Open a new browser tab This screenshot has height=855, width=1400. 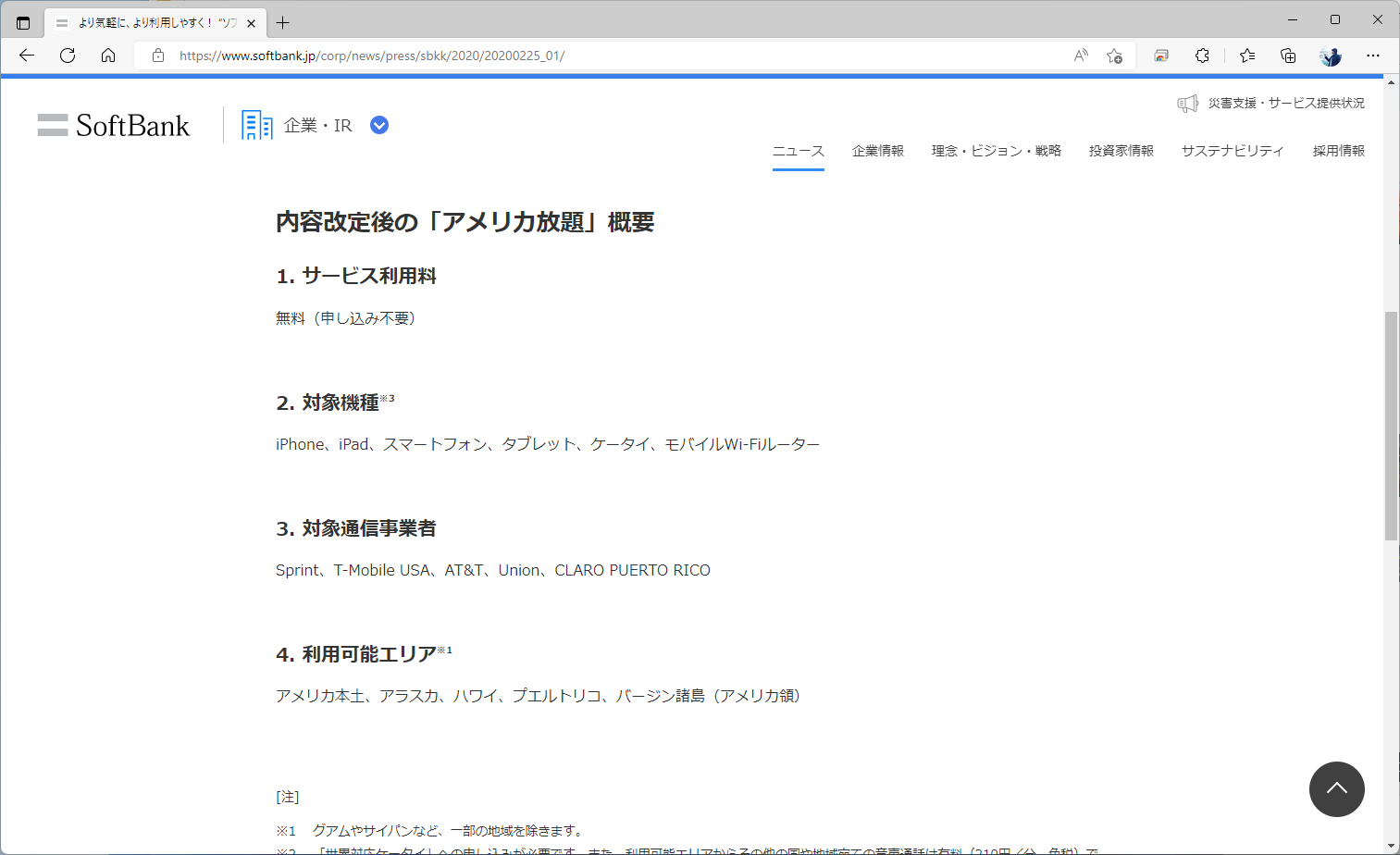click(283, 23)
